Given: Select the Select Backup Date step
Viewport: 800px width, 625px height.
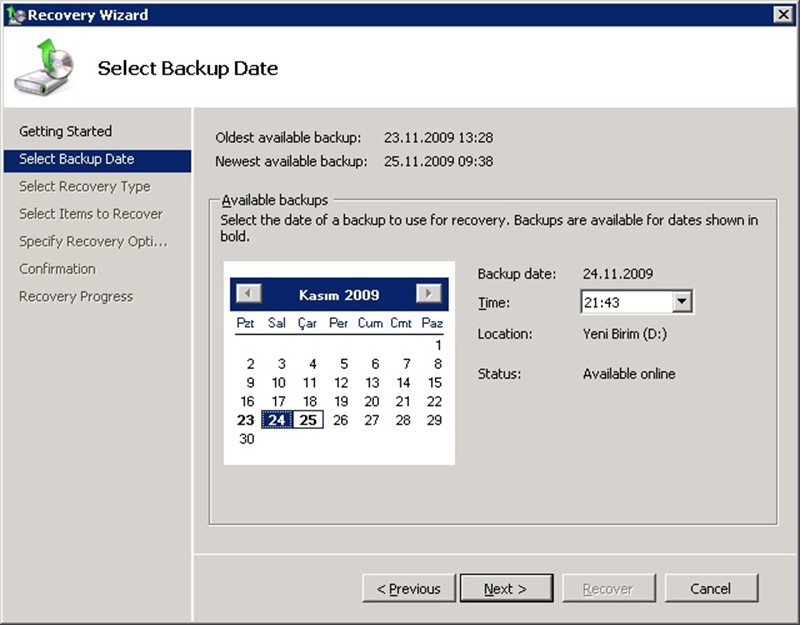Looking at the screenshot, I should point(77,159).
